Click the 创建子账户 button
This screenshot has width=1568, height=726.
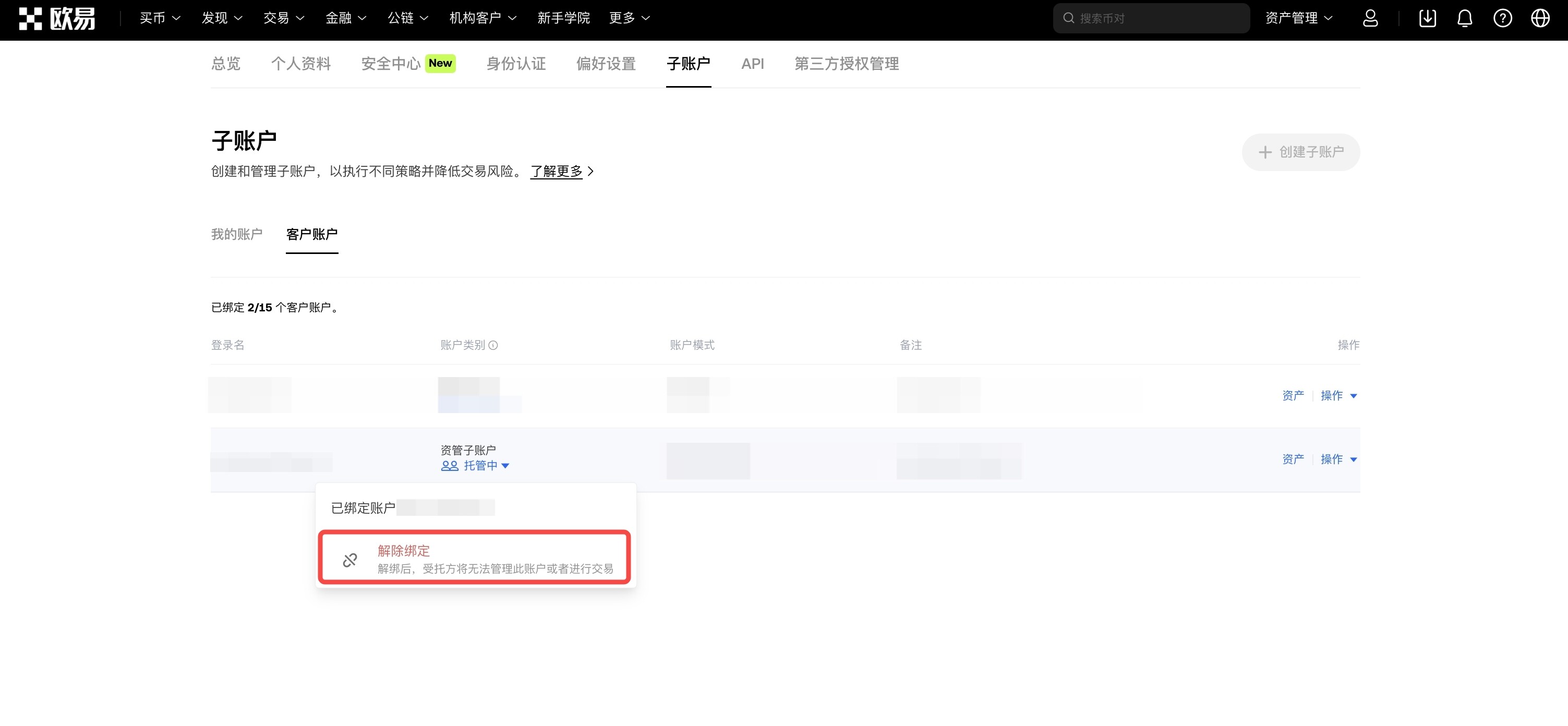tap(1300, 152)
